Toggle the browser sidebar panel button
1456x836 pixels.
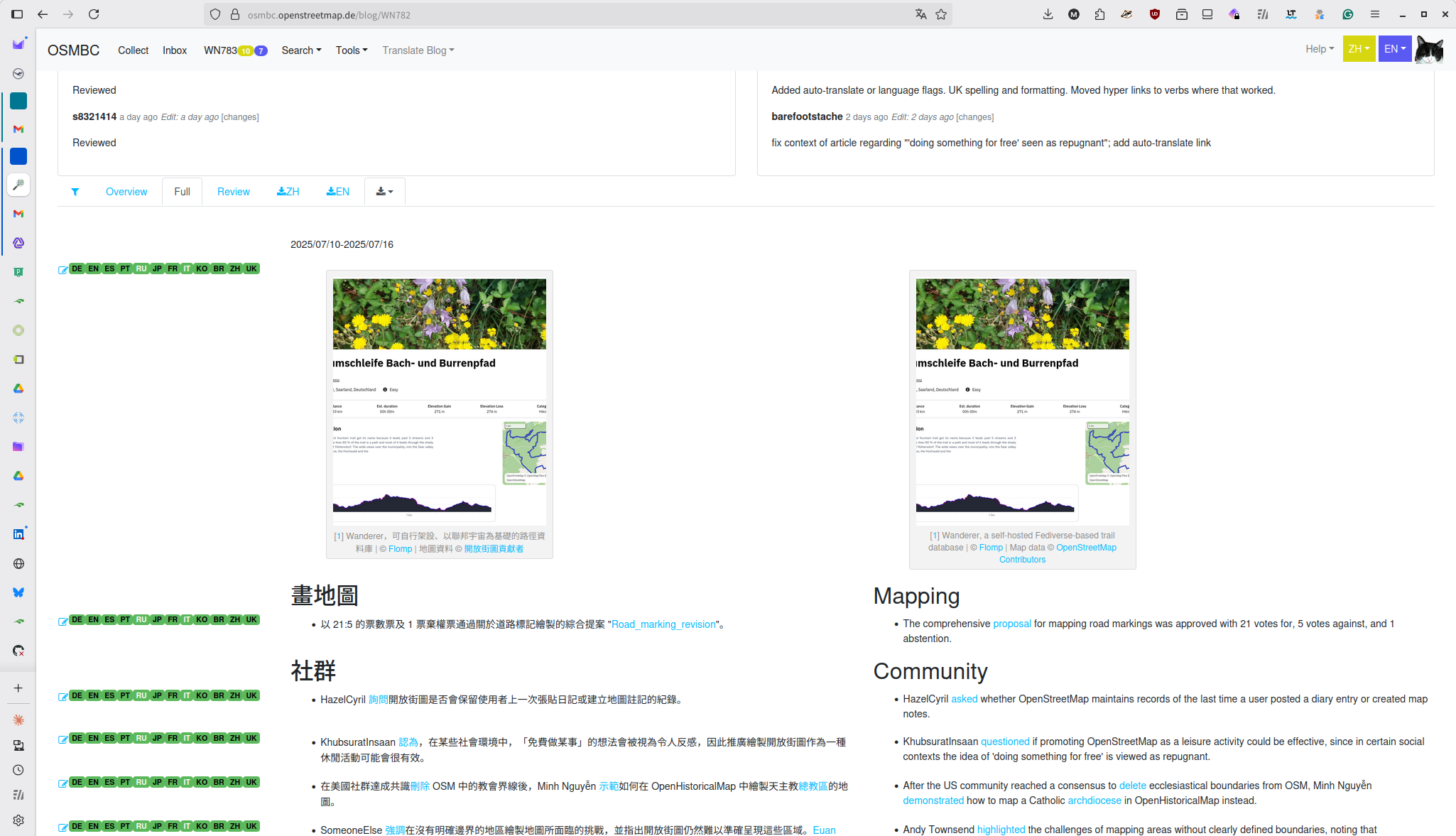[17, 14]
